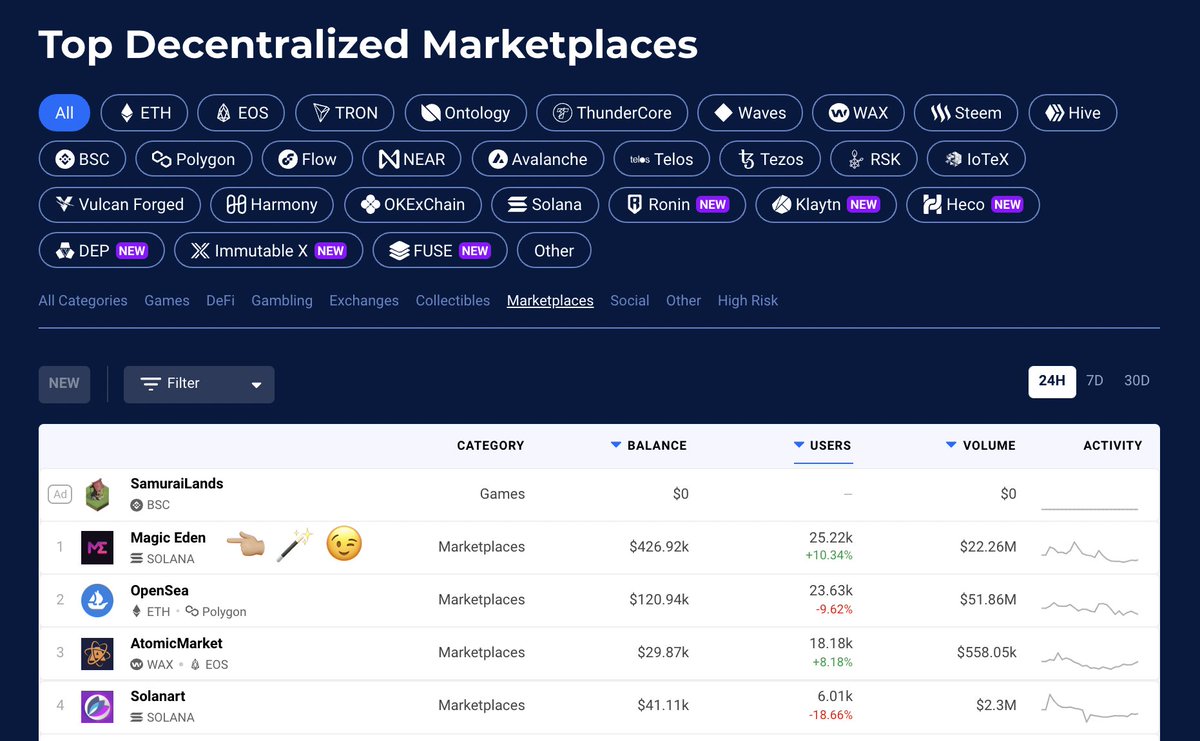The width and height of the screenshot is (1200, 741).
Task: Filter by Ontology chain
Action: pos(465,113)
